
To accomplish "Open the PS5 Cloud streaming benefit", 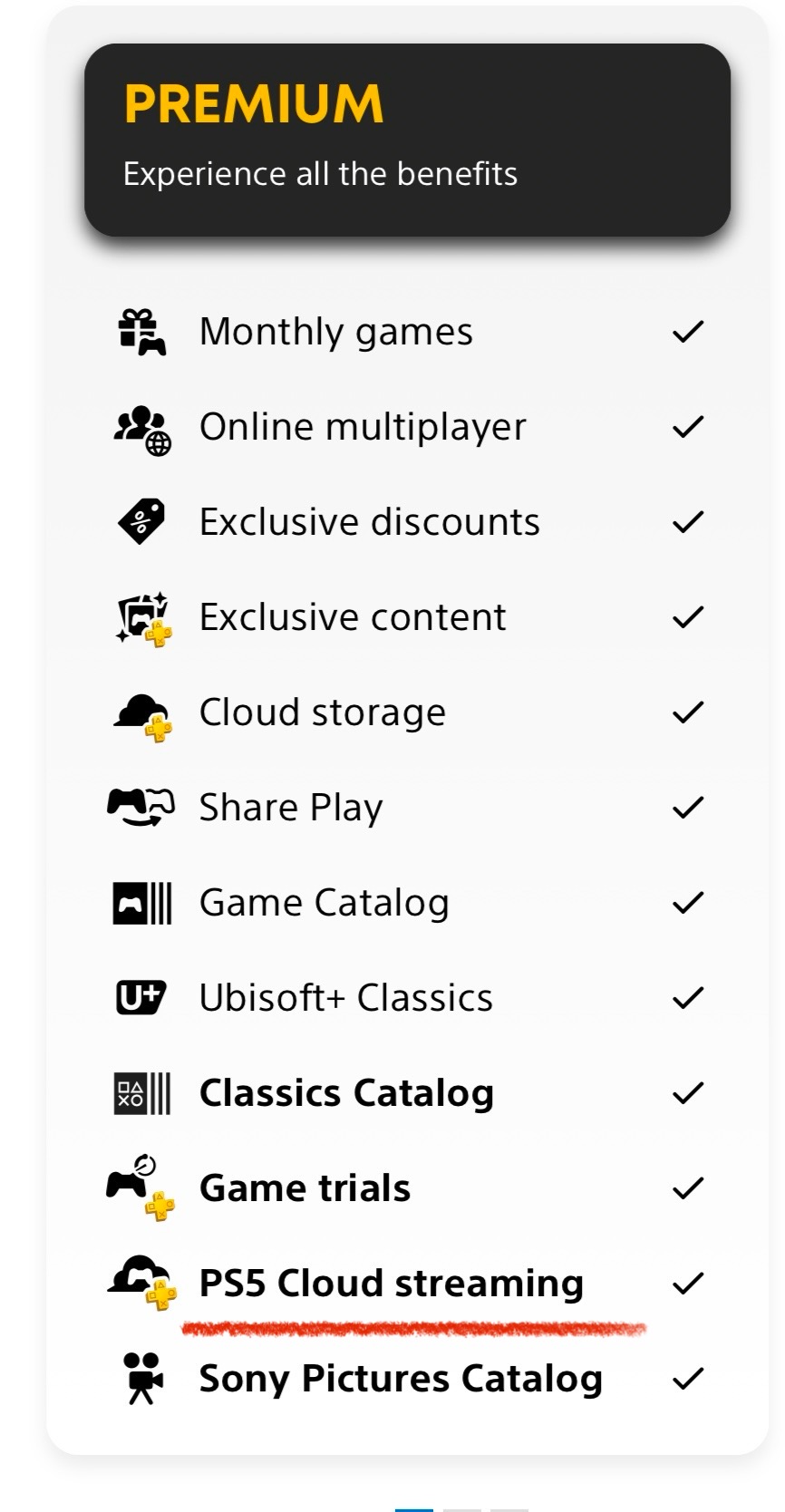I will click(x=392, y=1284).
